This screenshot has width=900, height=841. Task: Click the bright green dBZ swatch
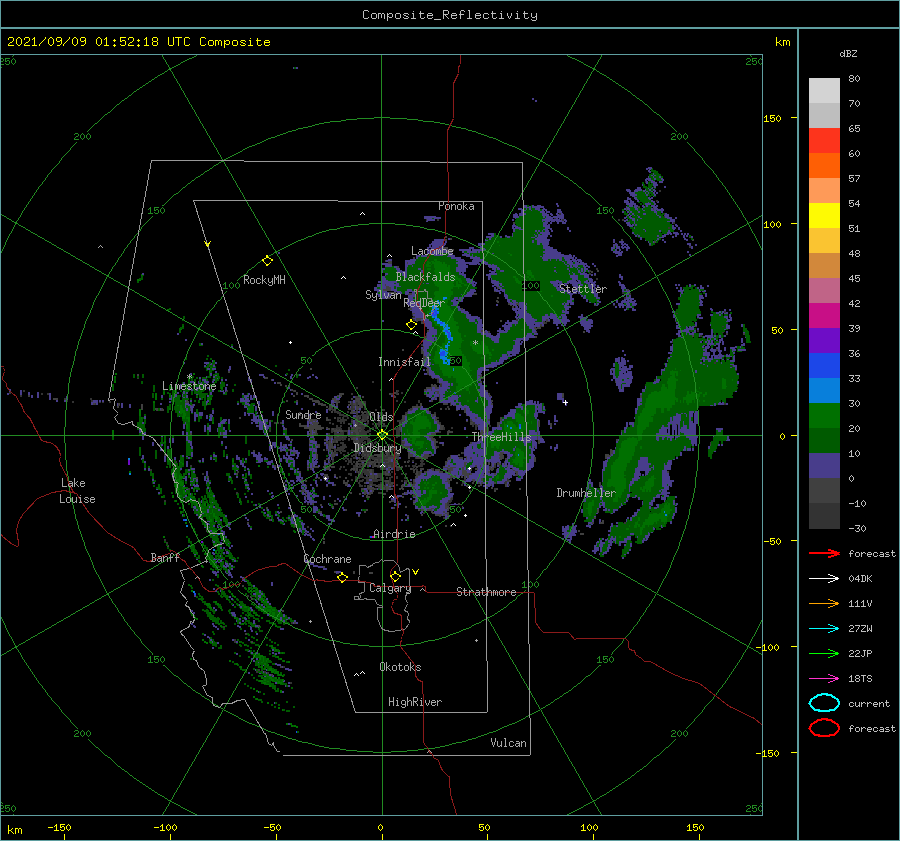coord(824,416)
